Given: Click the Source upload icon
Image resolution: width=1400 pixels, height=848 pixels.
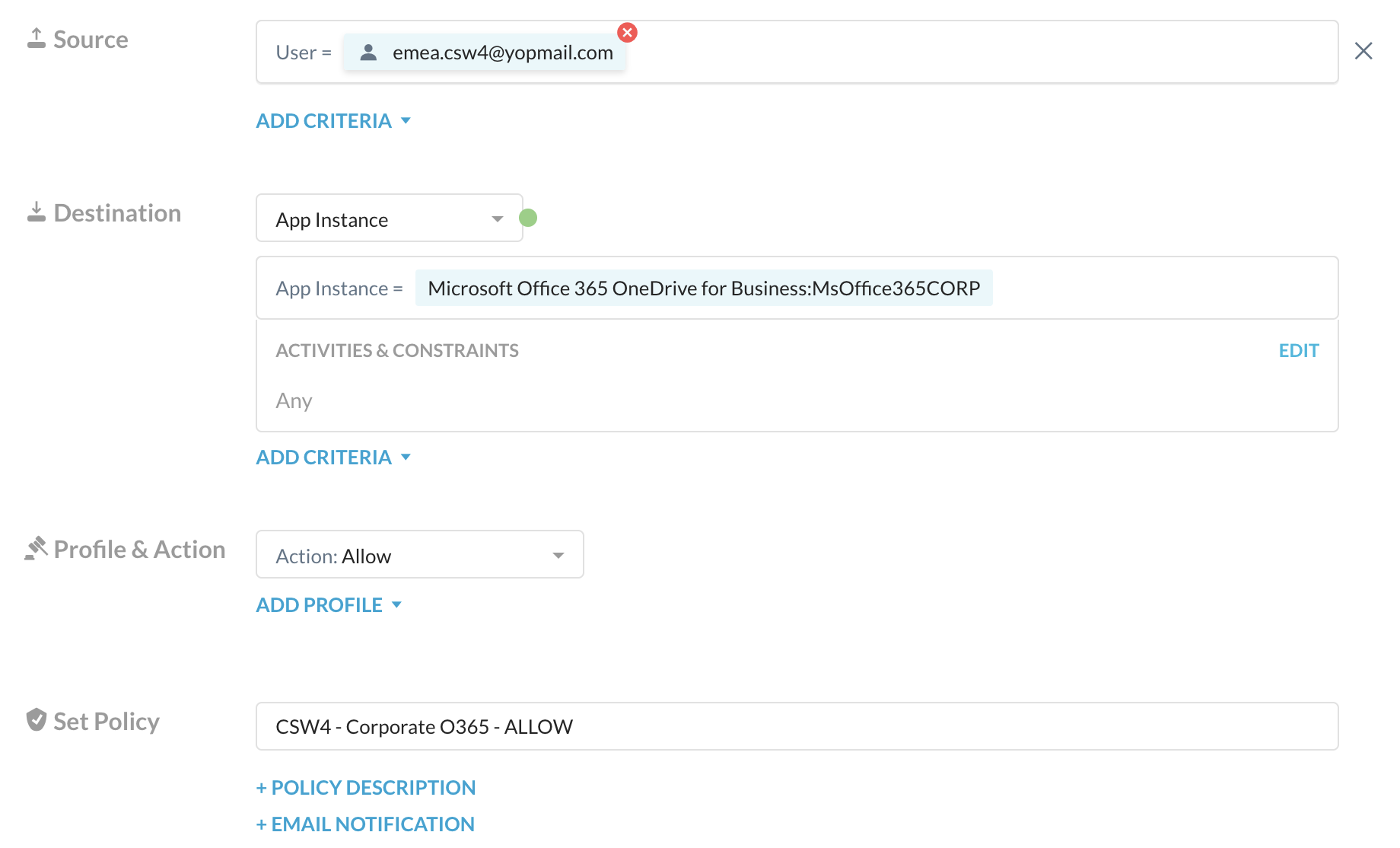Looking at the screenshot, I should pos(37,39).
